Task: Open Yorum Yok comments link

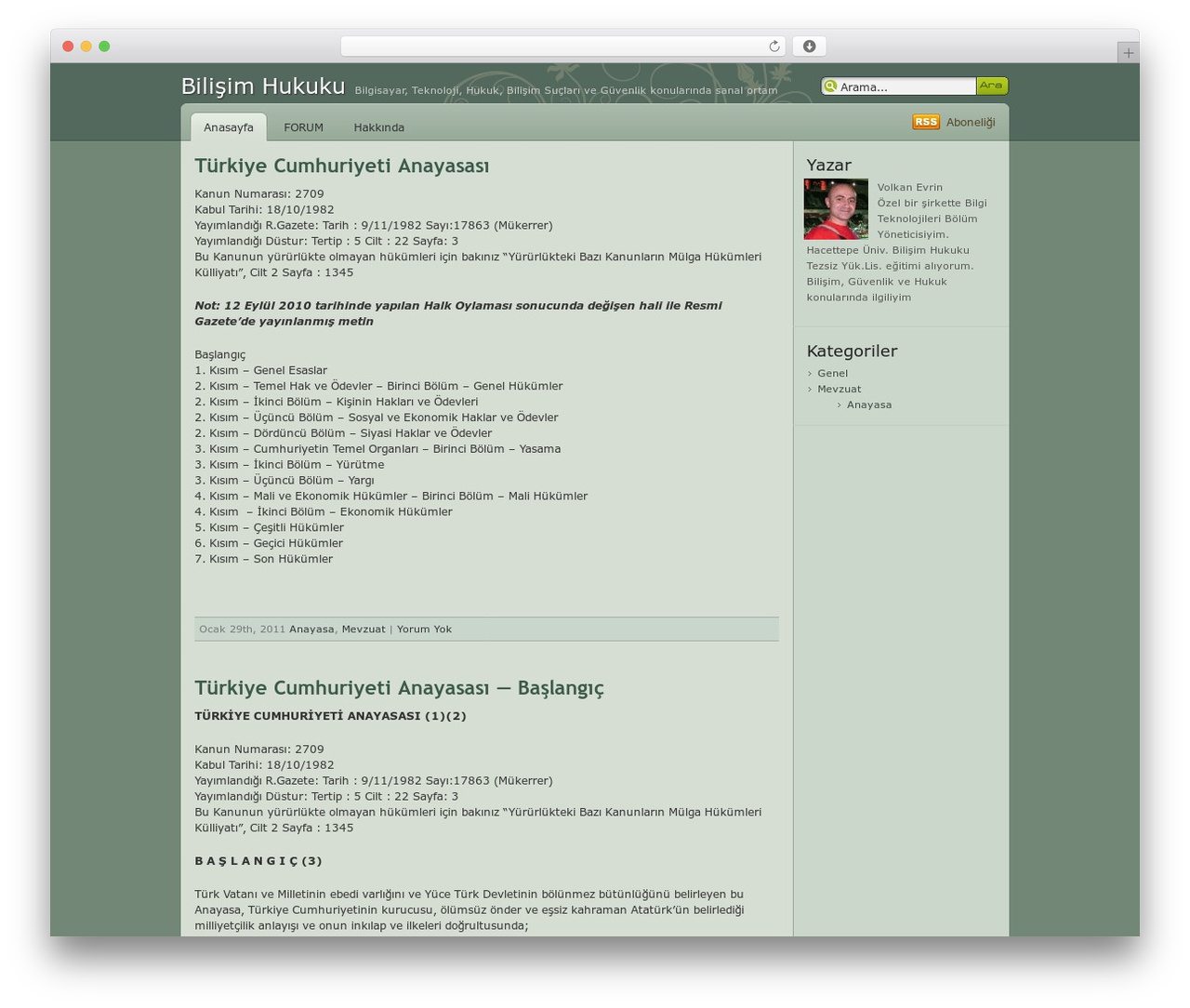Action: tap(424, 630)
